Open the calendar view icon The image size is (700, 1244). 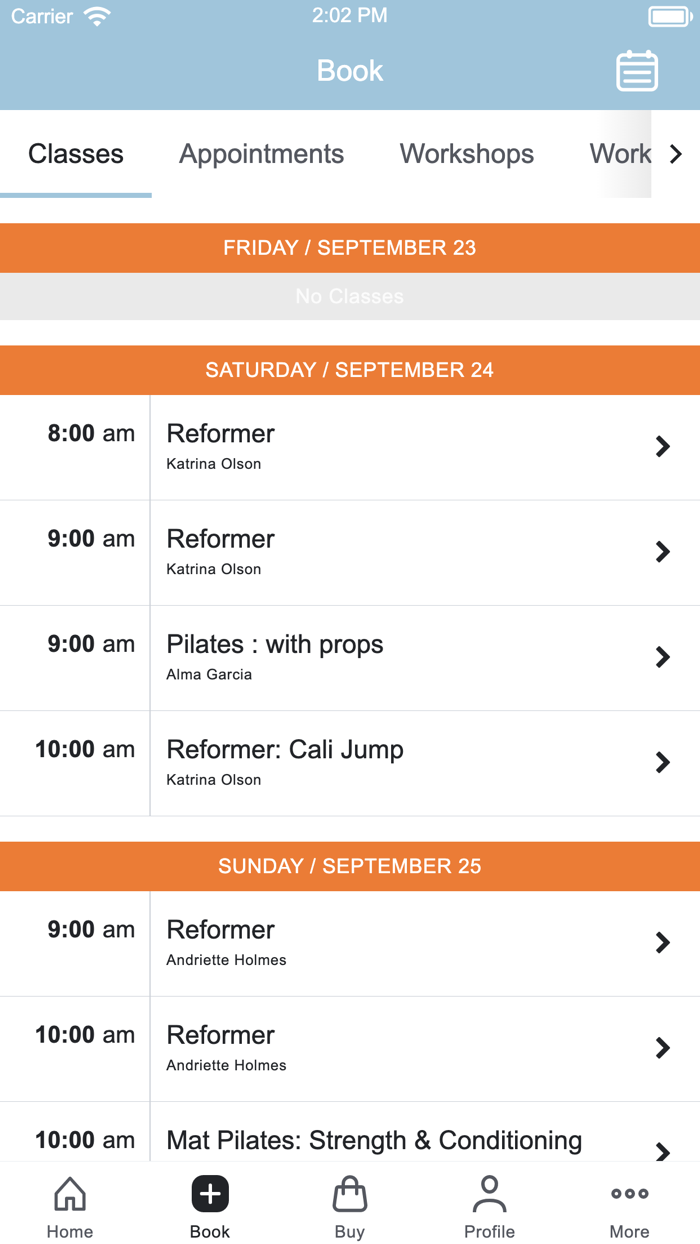tap(637, 71)
